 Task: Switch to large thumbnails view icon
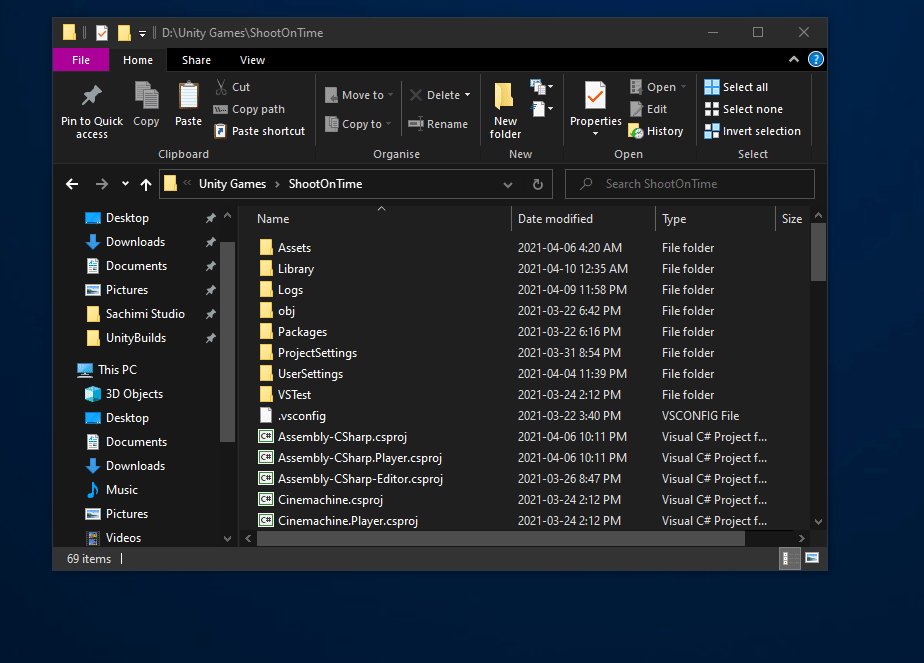(812, 558)
